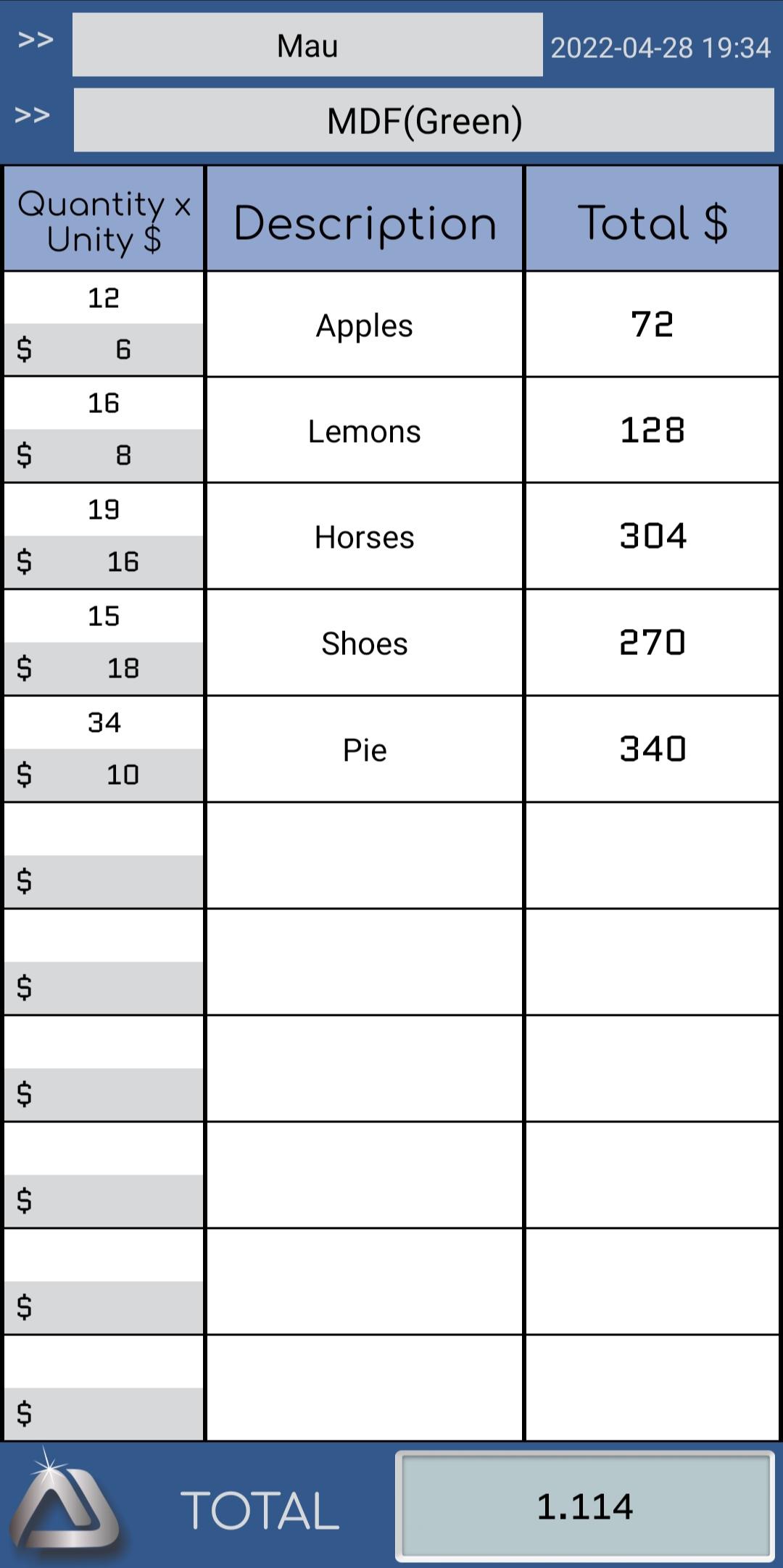Open the MDF(Green) selector field

(424, 120)
